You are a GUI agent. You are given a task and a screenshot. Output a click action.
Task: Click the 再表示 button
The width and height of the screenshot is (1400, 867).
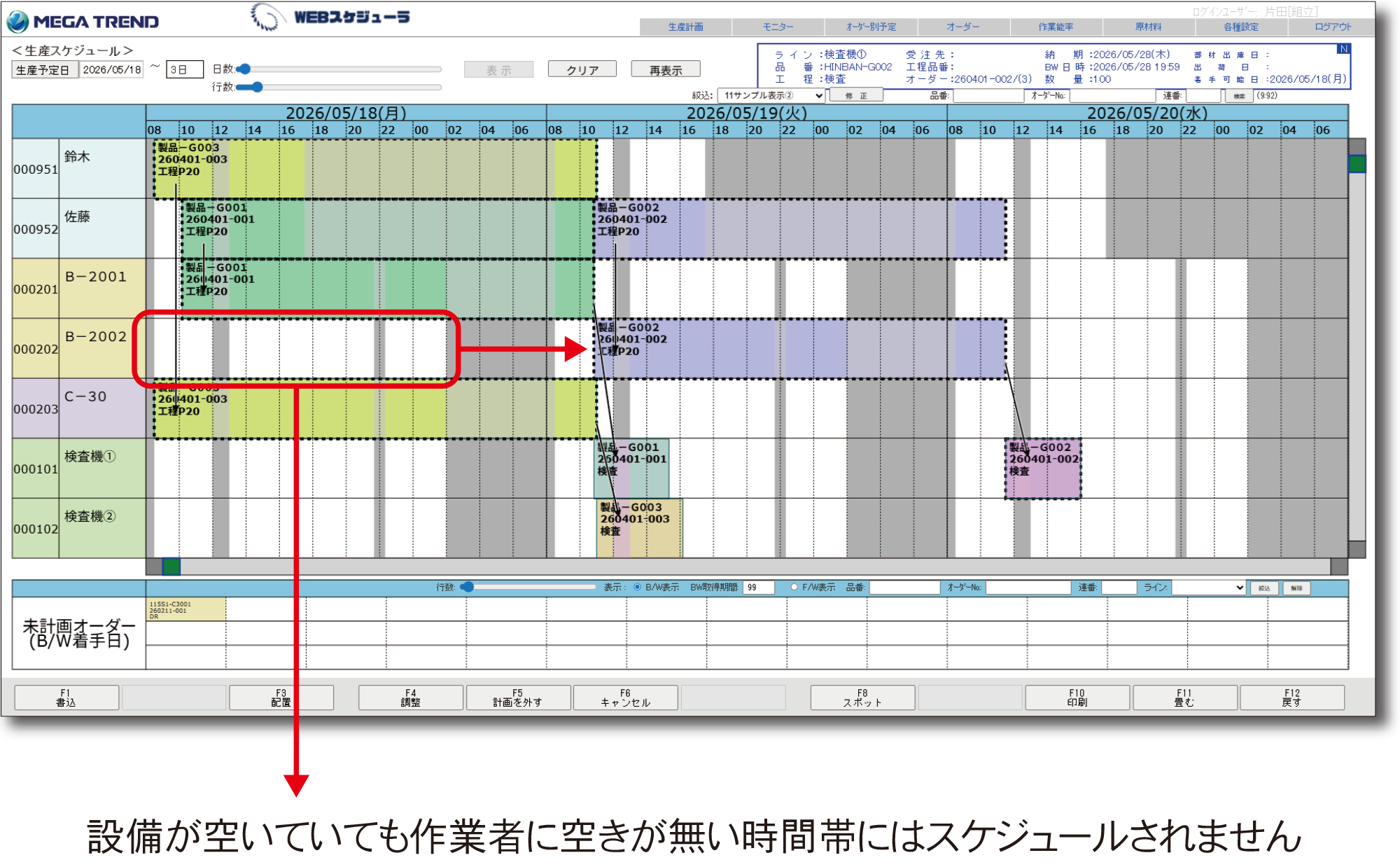click(x=666, y=70)
